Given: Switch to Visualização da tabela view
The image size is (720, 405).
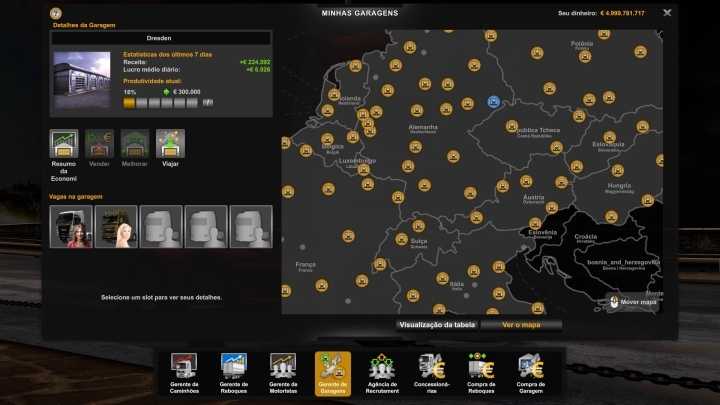Looking at the screenshot, I should (437, 325).
